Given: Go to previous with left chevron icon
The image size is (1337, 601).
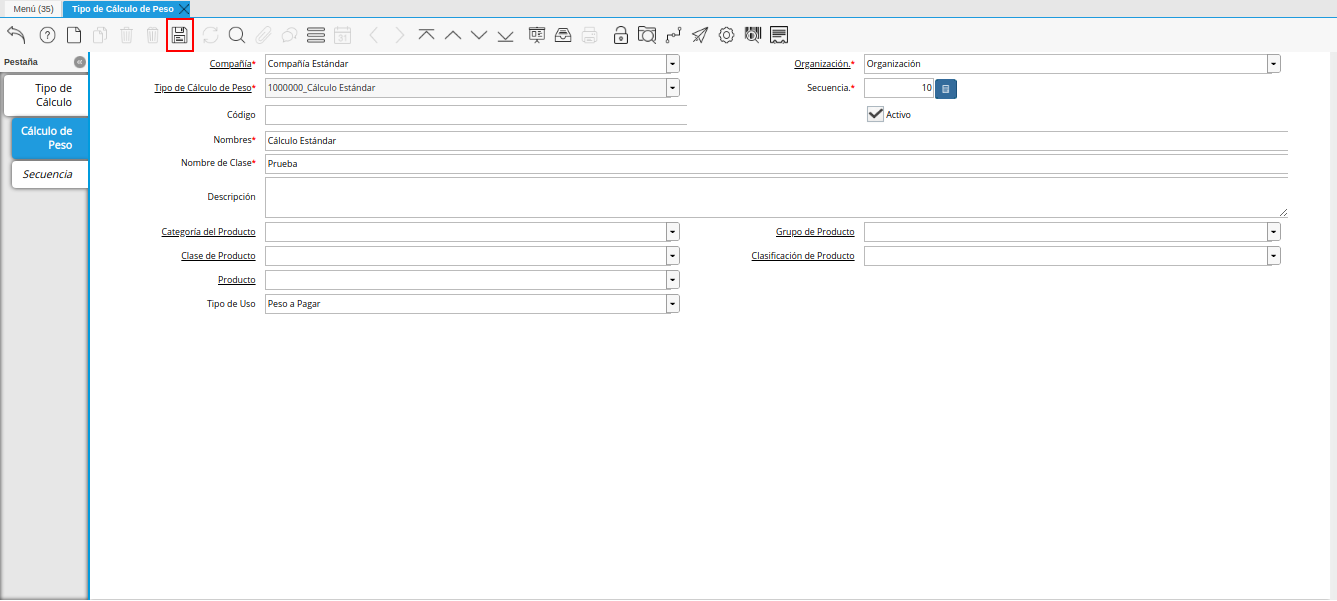Looking at the screenshot, I should [x=374, y=35].
